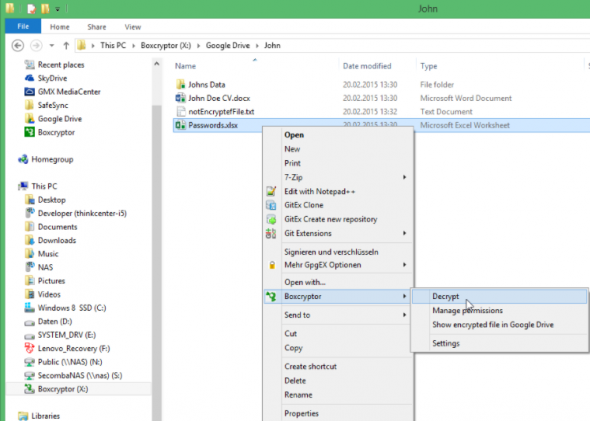Viewport: 590px width, 421px height.
Task: Select the notEncryptefFile.txt file icon
Action: (x=181, y=111)
